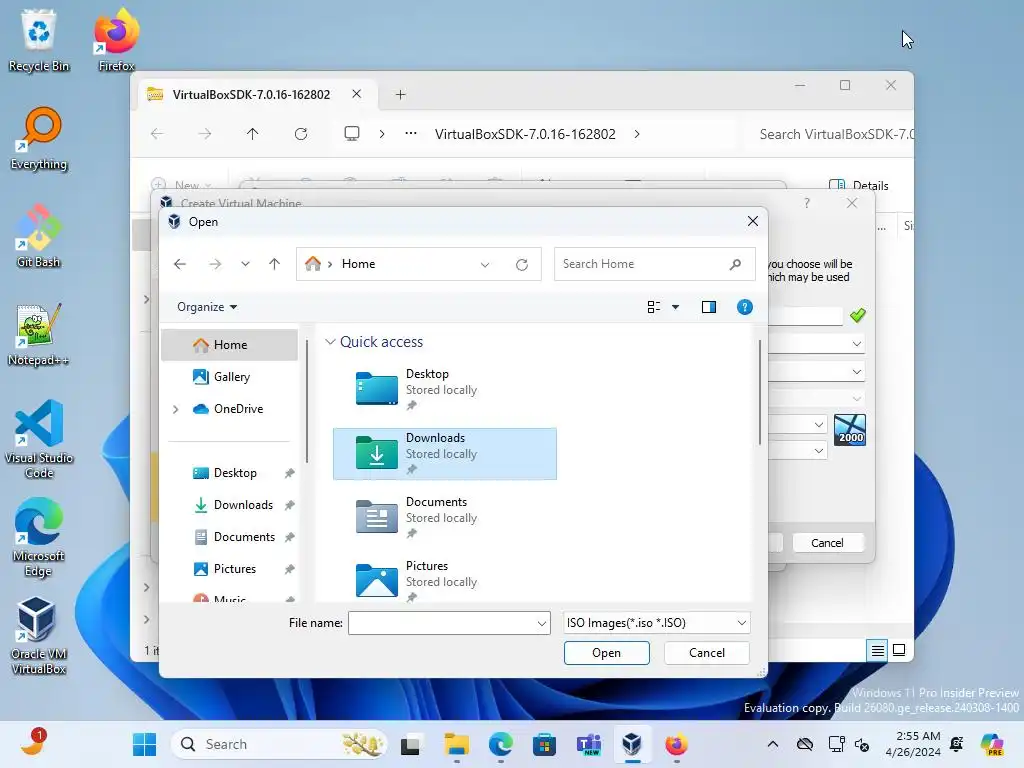Click the Search Home field
The image size is (1024, 768).
tap(654, 264)
